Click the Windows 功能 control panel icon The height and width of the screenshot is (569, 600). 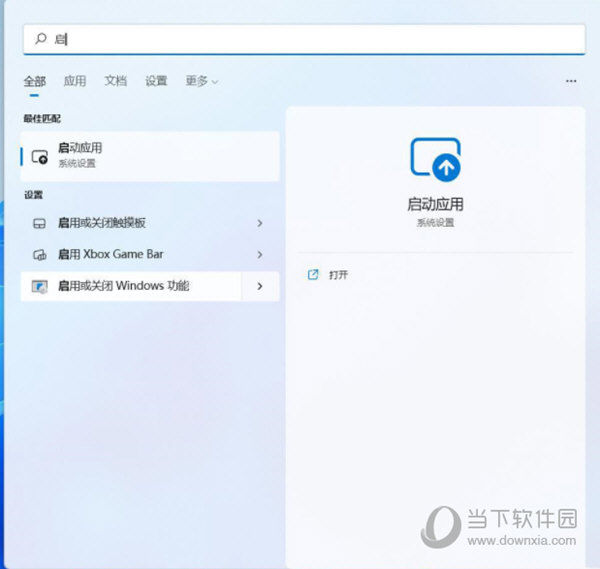point(40,286)
